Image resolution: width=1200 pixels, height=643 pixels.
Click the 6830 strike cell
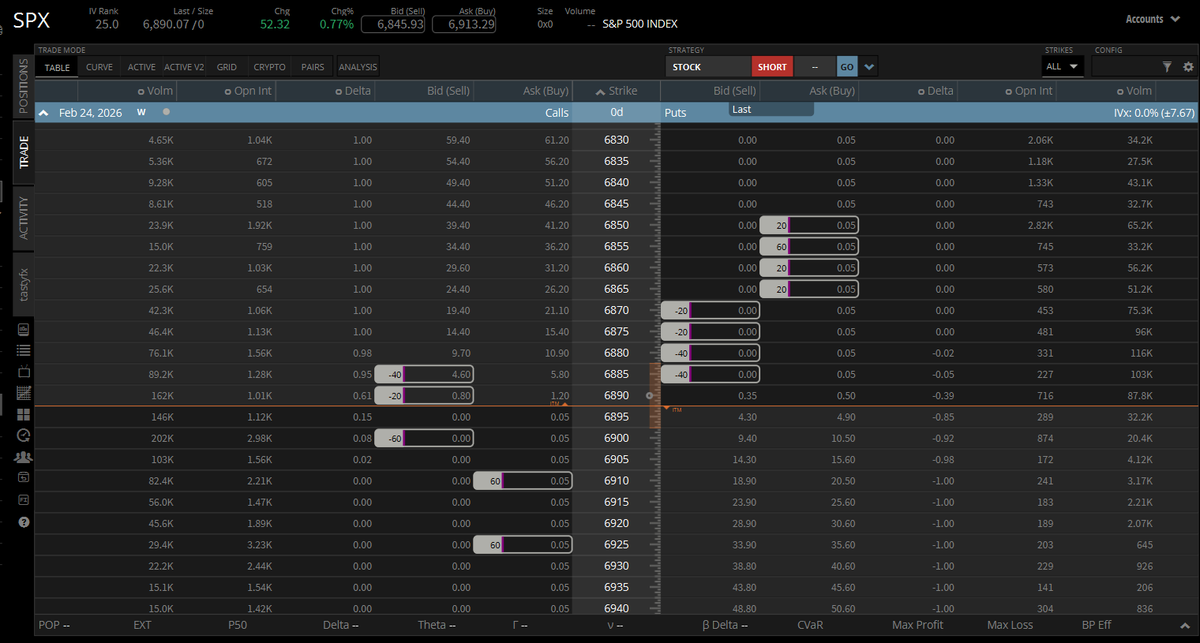coord(616,140)
